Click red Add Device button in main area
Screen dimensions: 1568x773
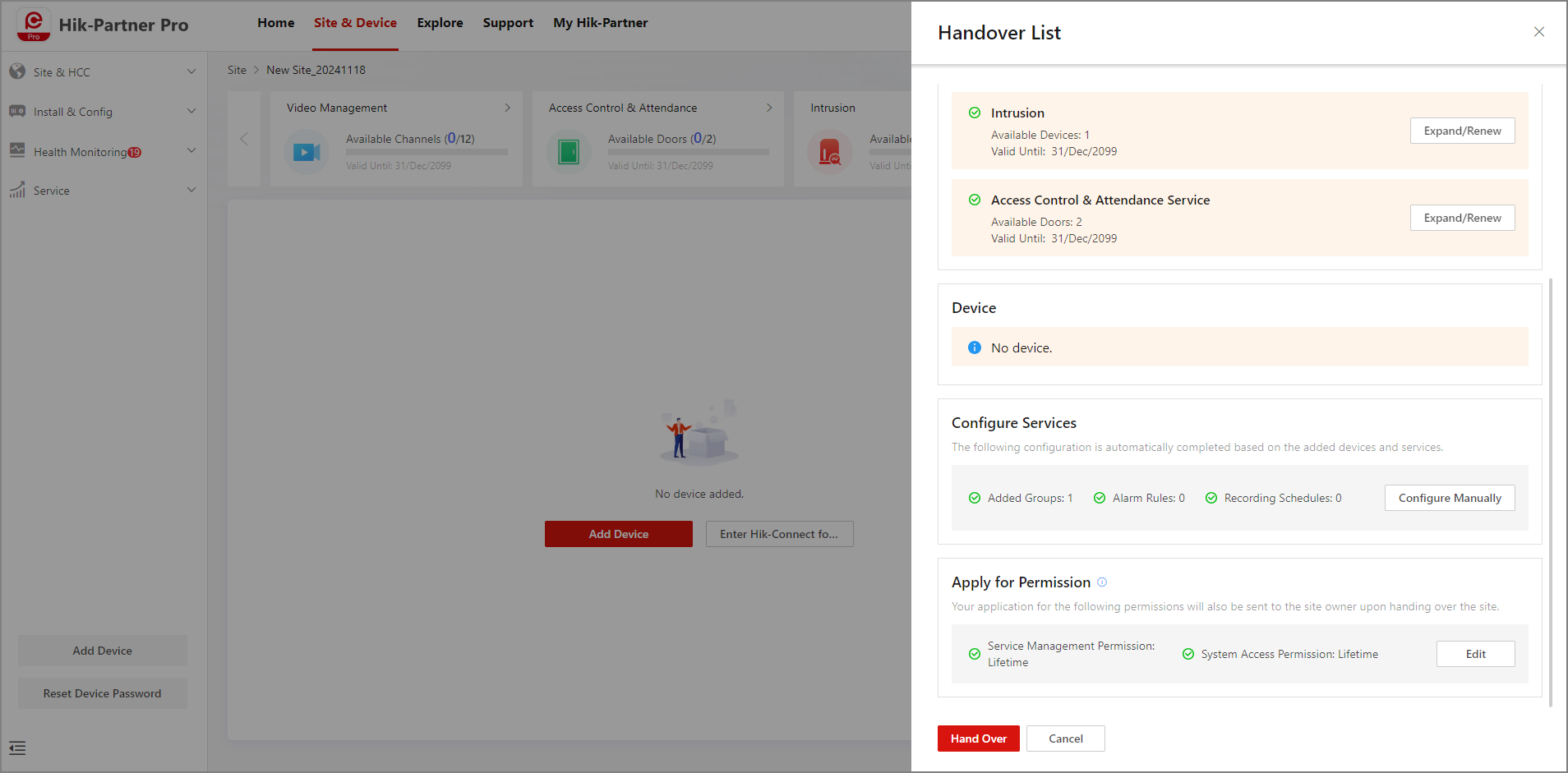(x=619, y=534)
